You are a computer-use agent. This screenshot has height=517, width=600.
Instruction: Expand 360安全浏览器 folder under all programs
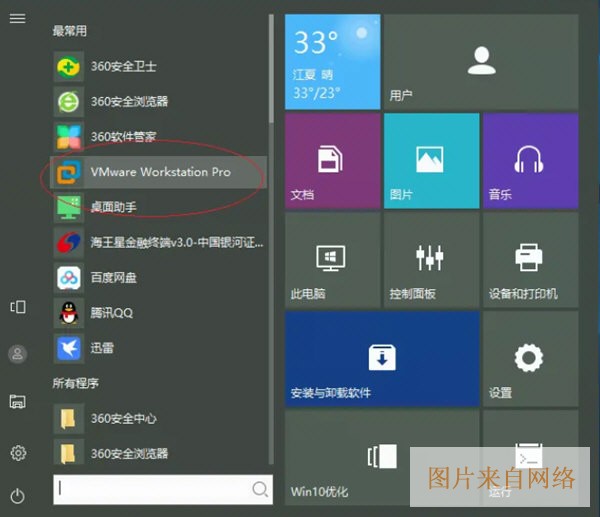coord(159,453)
